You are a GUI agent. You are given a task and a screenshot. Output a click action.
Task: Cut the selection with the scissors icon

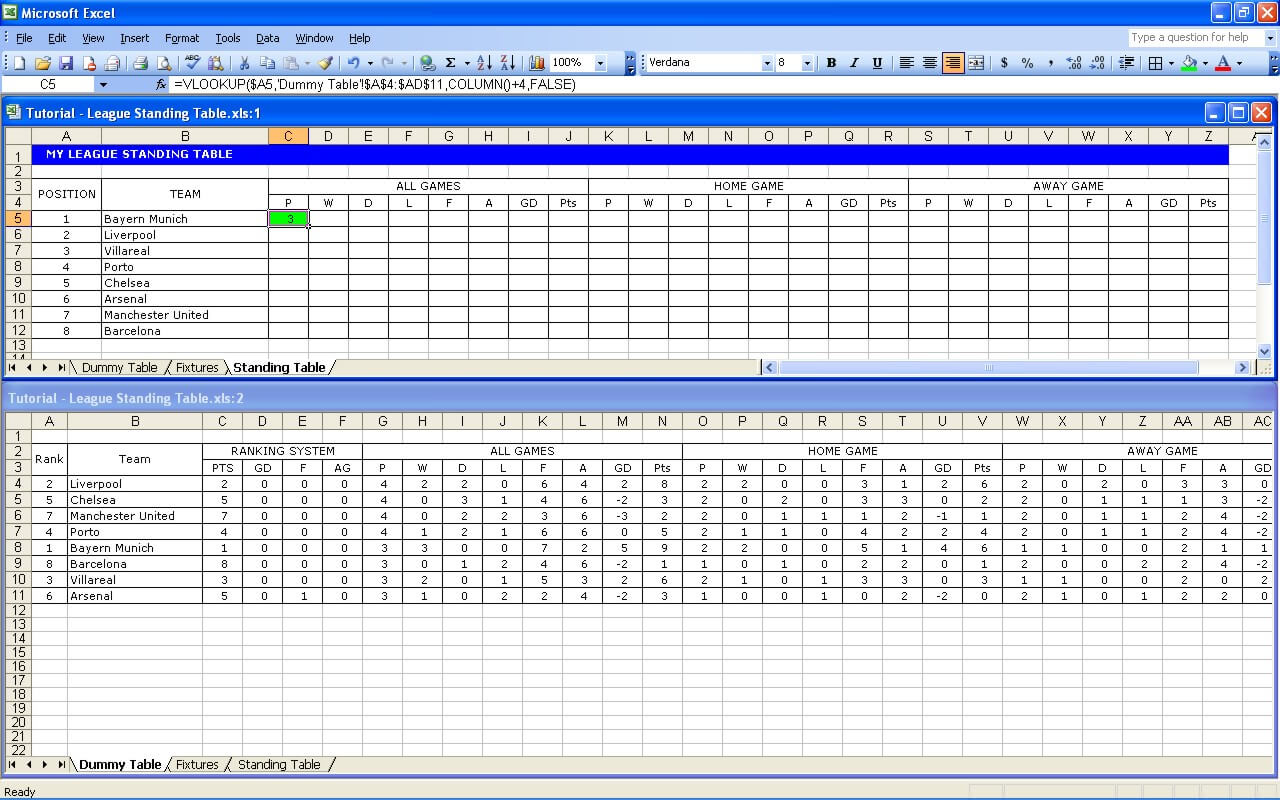(x=244, y=63)
